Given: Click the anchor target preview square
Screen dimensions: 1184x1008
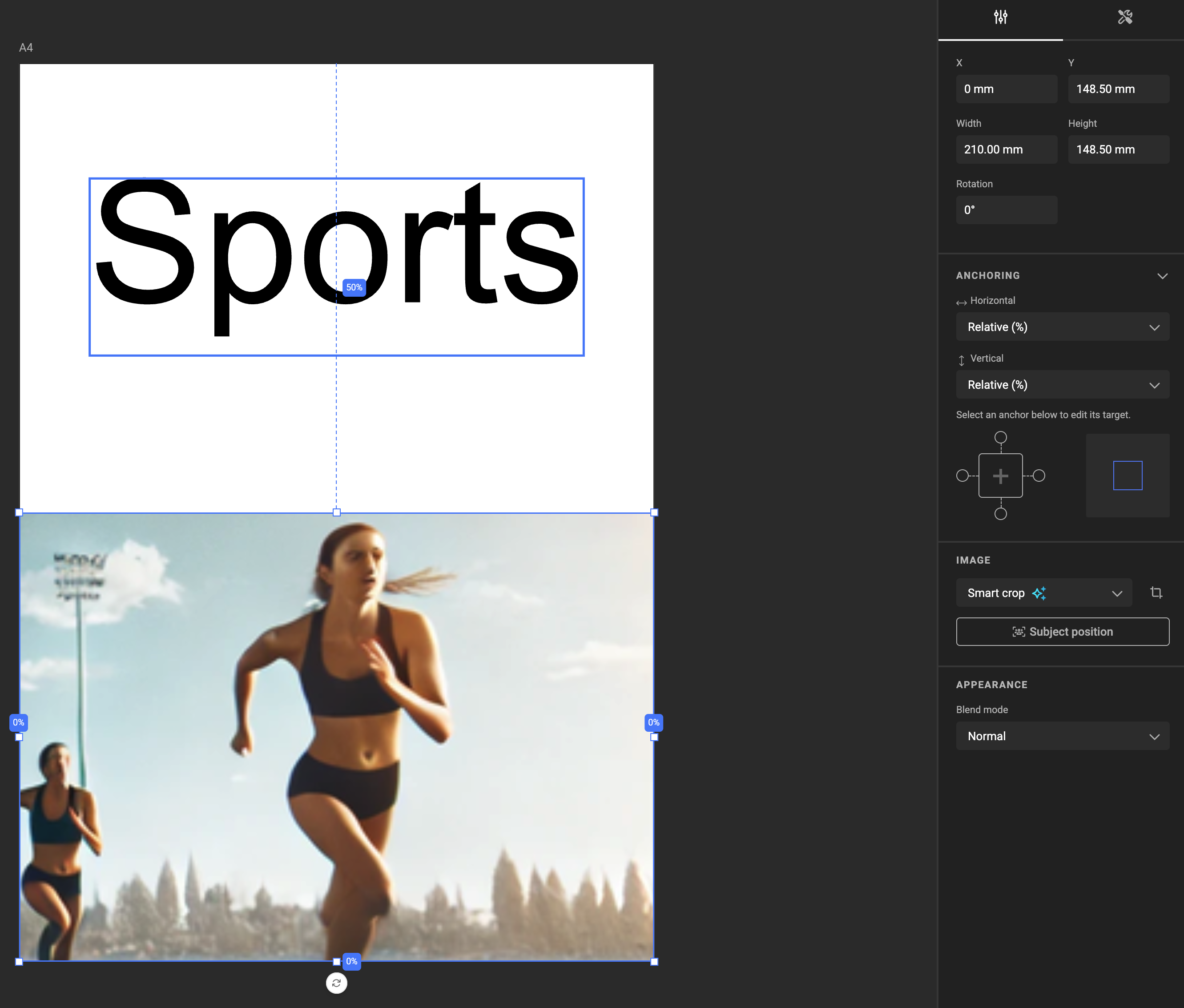Looking at the screenshot, I should 1128,476.
